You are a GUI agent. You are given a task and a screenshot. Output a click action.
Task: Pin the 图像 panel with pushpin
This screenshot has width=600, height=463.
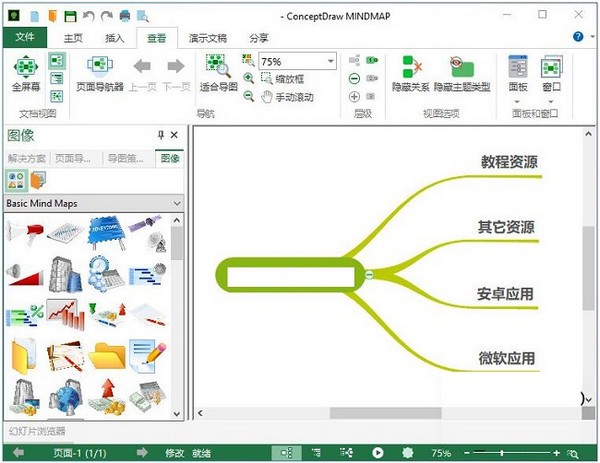pos(160,135)
